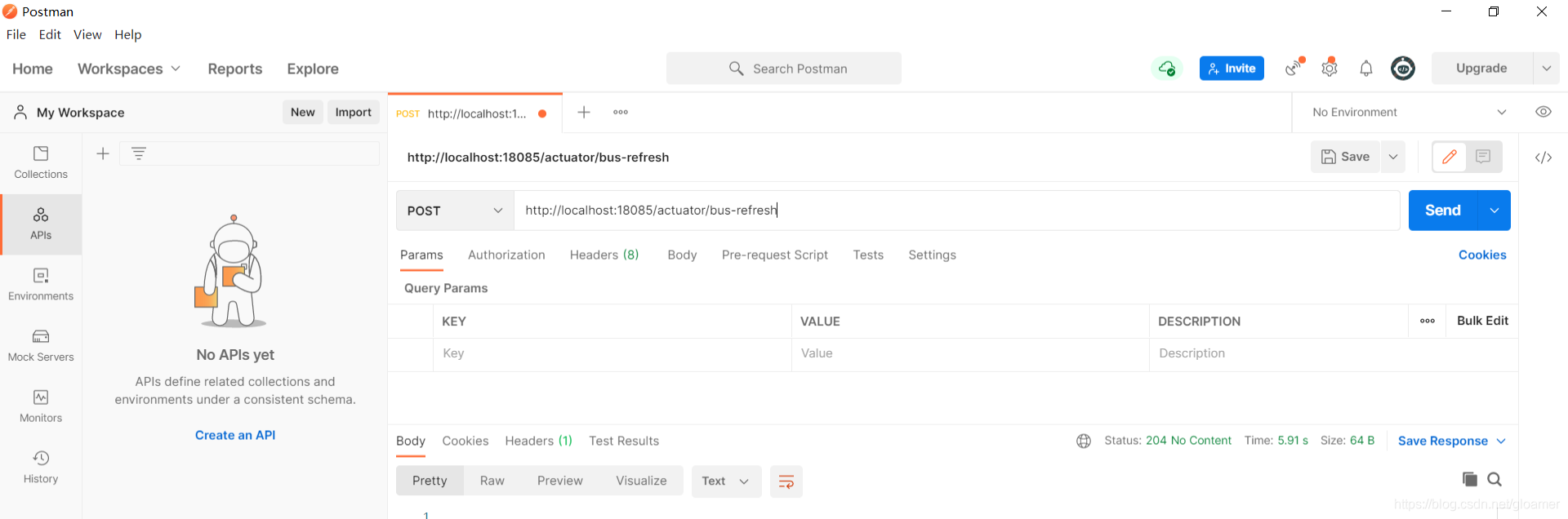Click Bulk Edit for query params

point(1482,321)
